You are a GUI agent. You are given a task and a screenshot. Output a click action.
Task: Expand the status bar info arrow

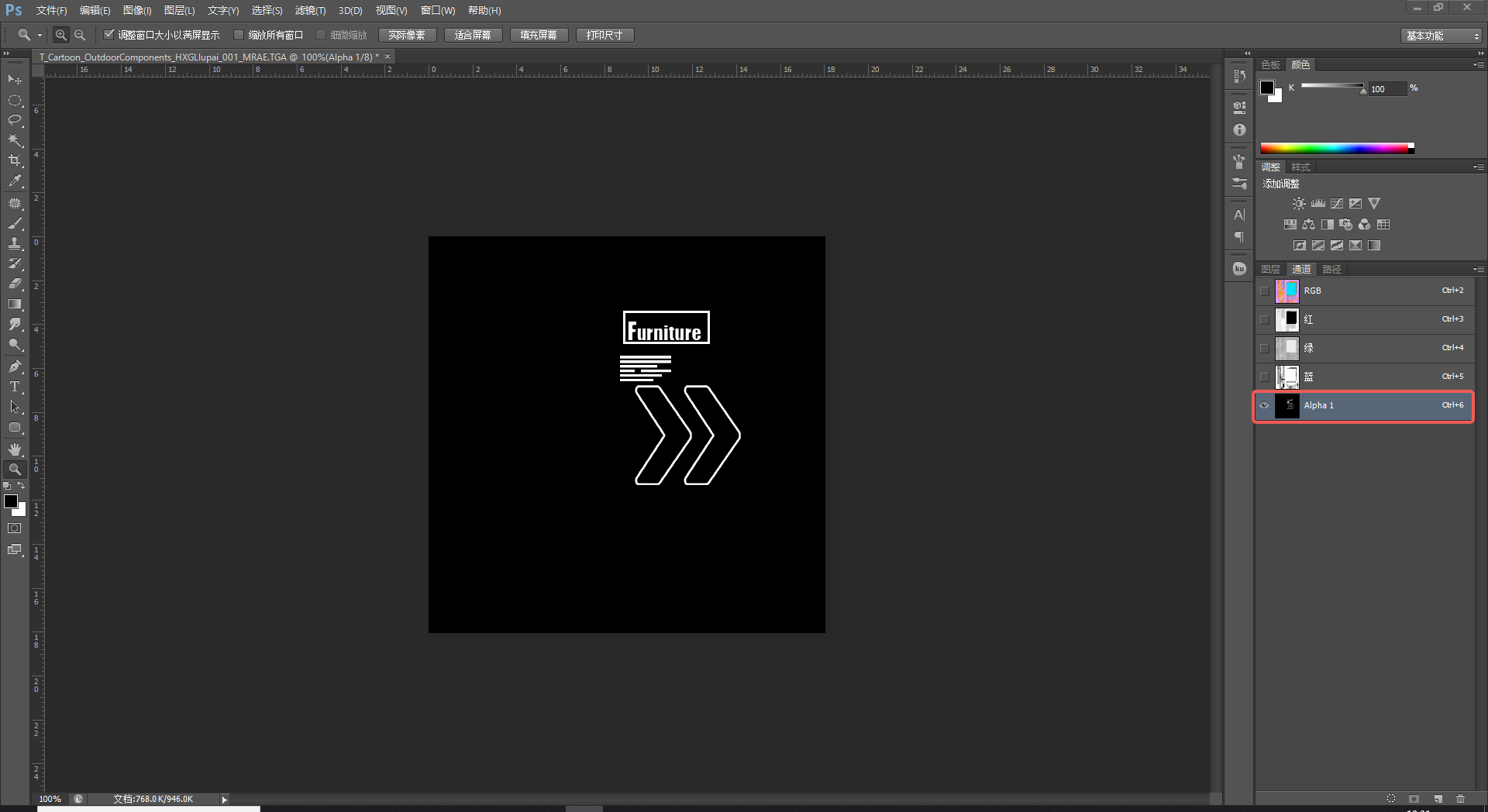point(225,800)
